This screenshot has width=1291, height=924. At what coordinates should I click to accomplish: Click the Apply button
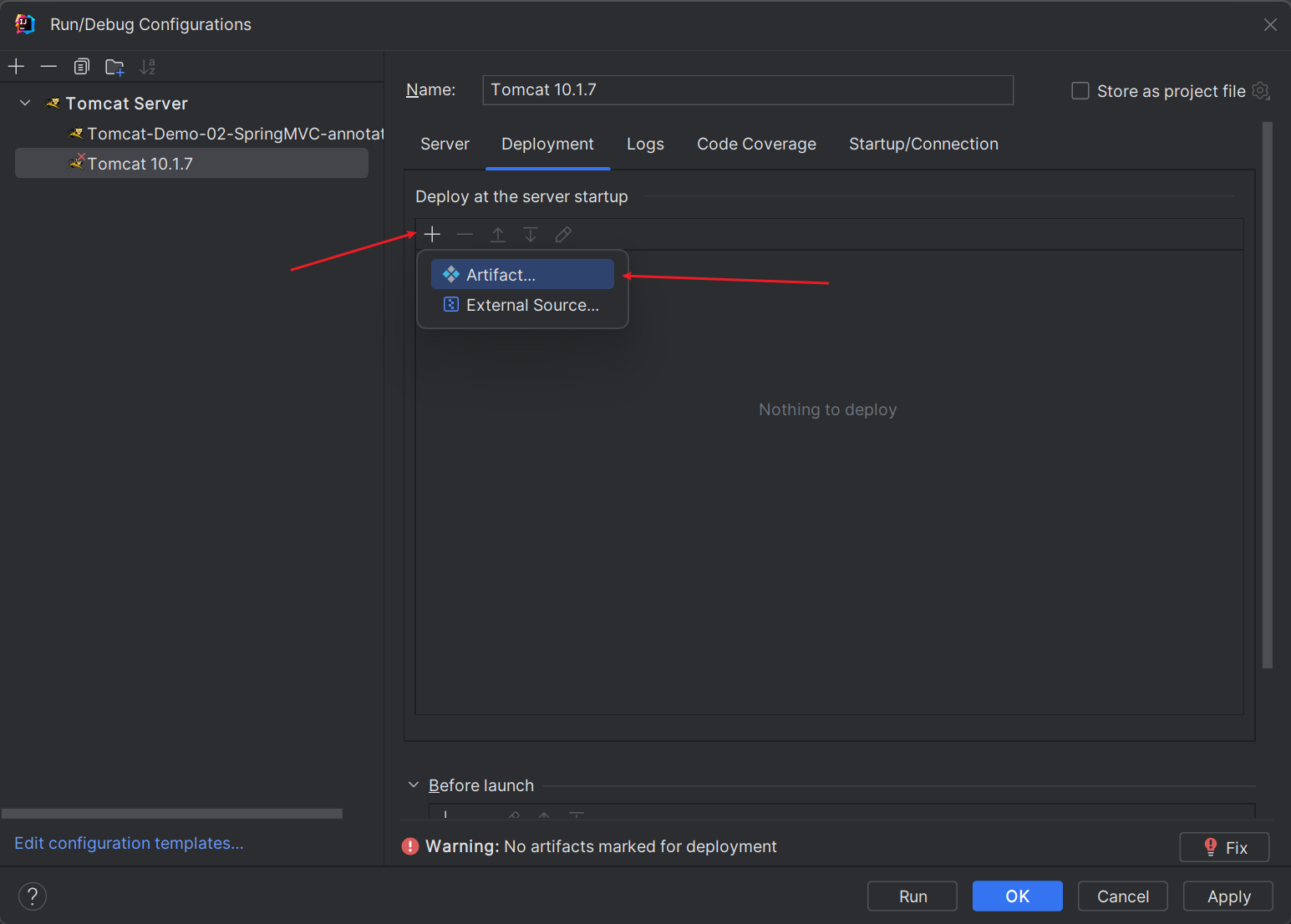tap(1228, 896)
